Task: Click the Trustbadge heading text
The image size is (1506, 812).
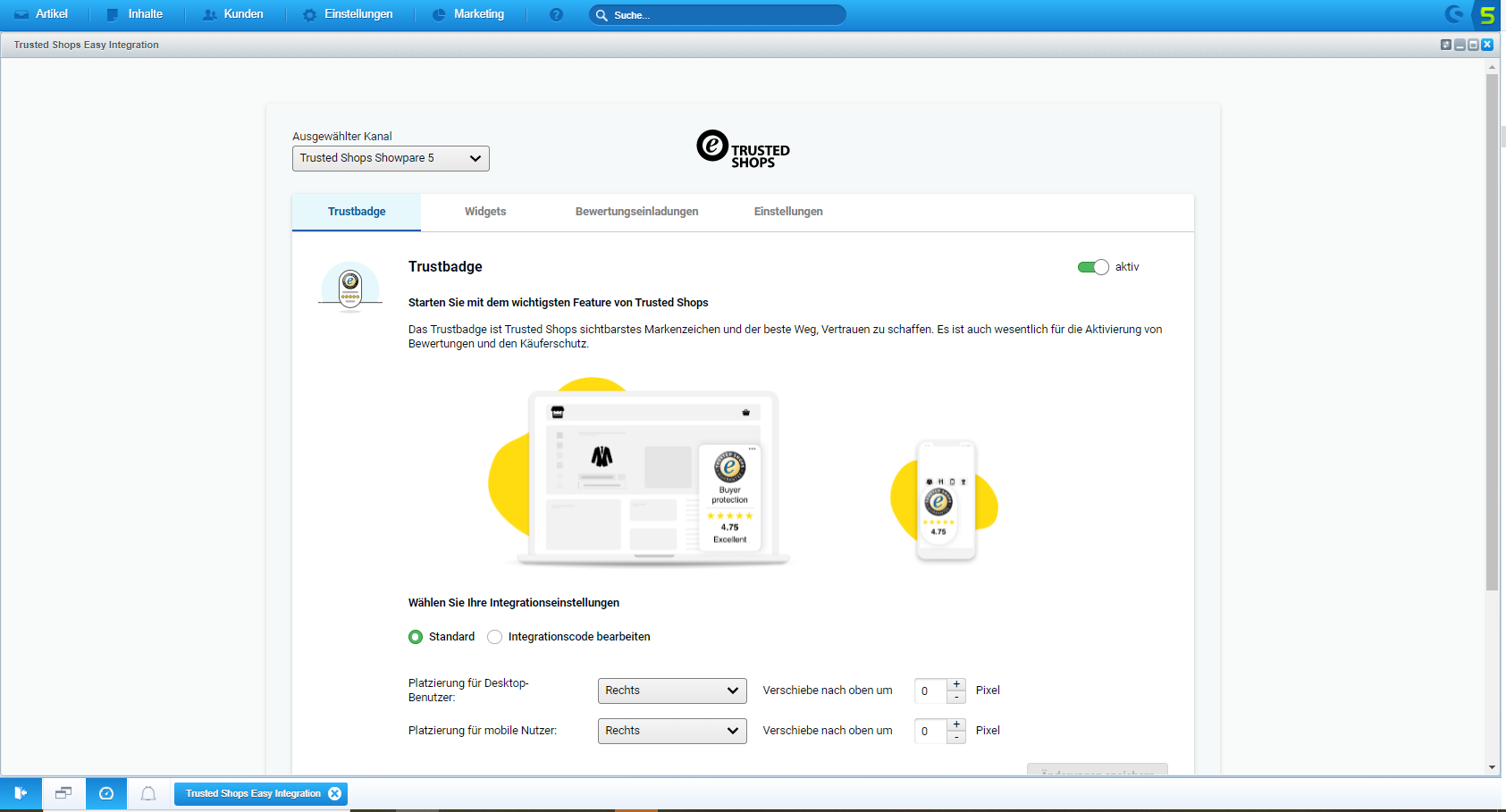Action: (x=445, y=267)
